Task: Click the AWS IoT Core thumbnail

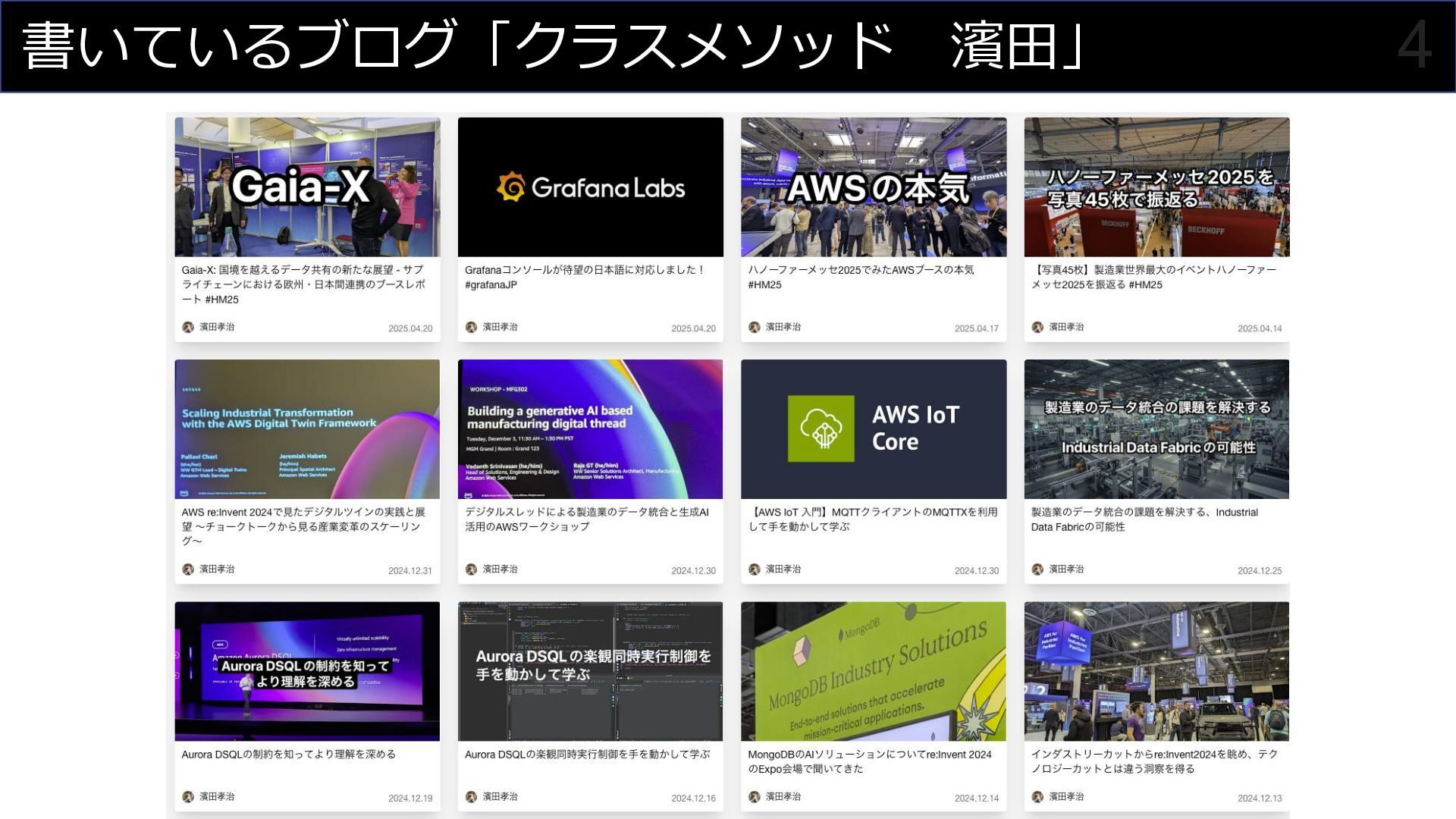Action: point(874,428)
